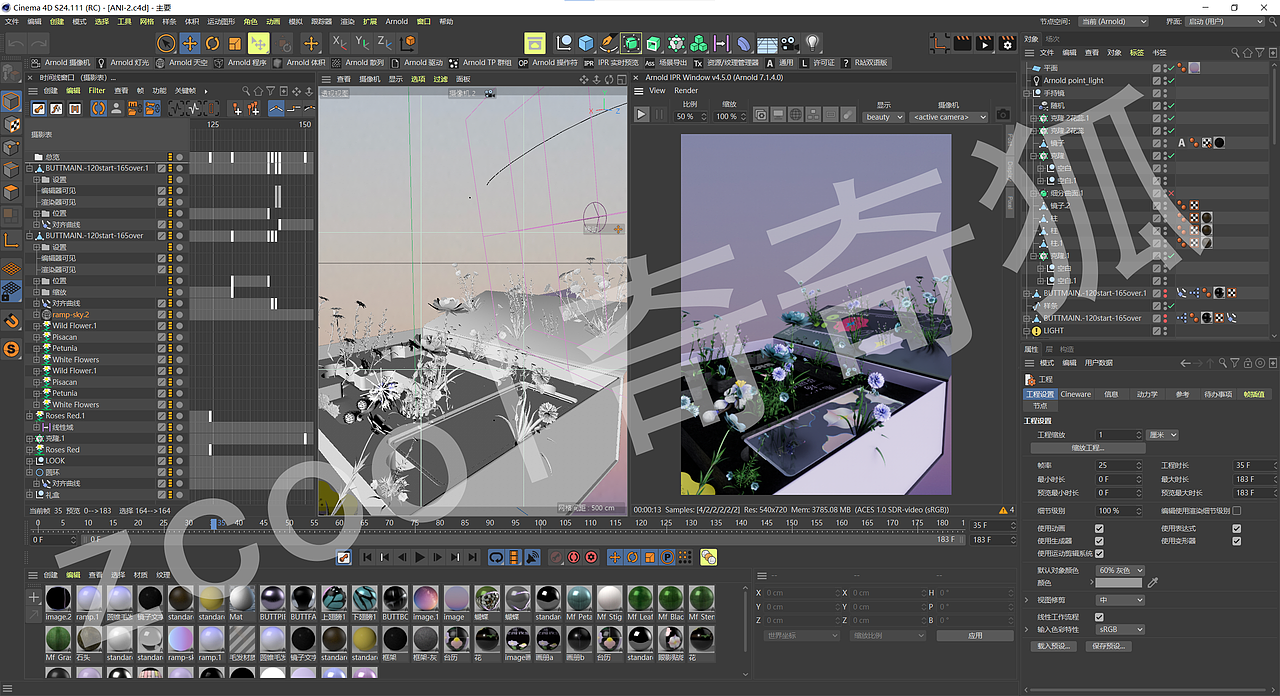Open the 节点空间 dropdown
The image size is (1280, 696).
click(1115, 21)
